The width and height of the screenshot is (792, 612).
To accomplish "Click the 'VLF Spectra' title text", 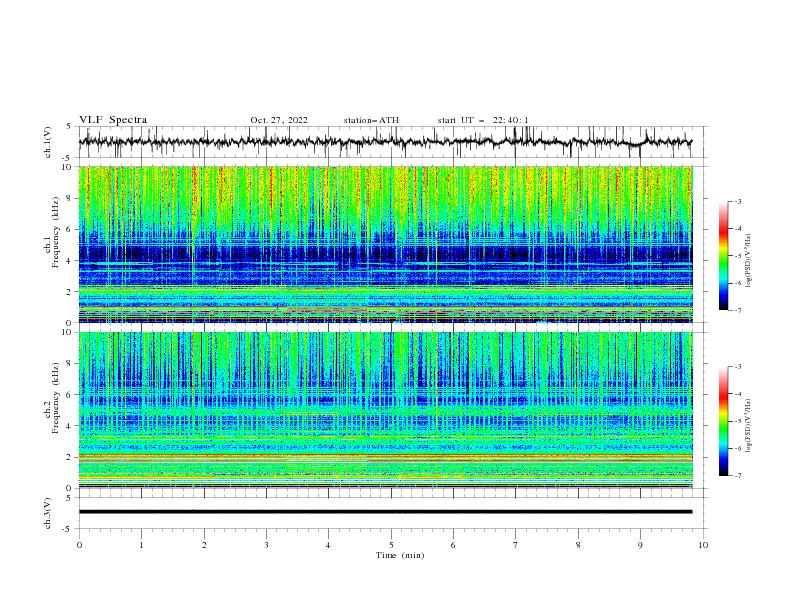I will (113, 120).
